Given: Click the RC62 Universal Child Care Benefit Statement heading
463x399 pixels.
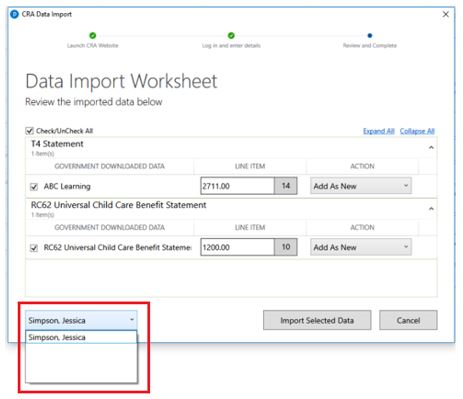Looking at the screenshot, I should (118, 205).
